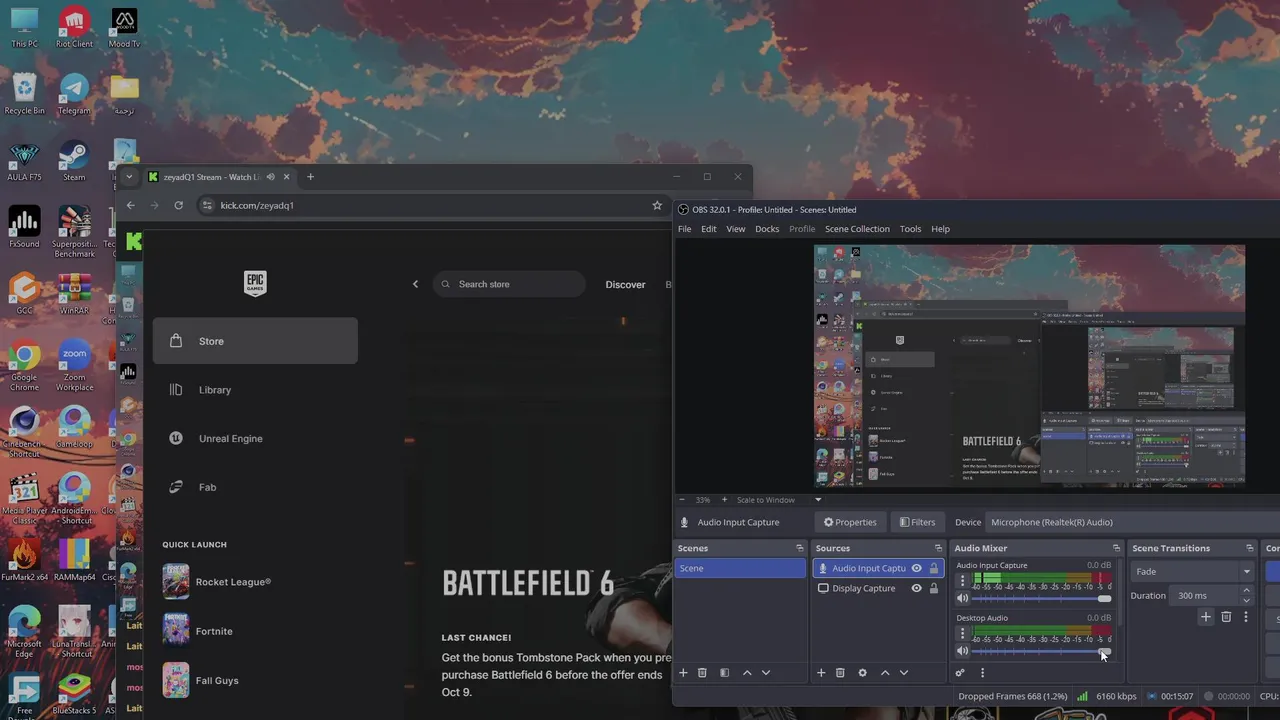Click Properties button in OBS source toolbar
Viewport: 1280px width, 720px height.
tap(850, 522)
